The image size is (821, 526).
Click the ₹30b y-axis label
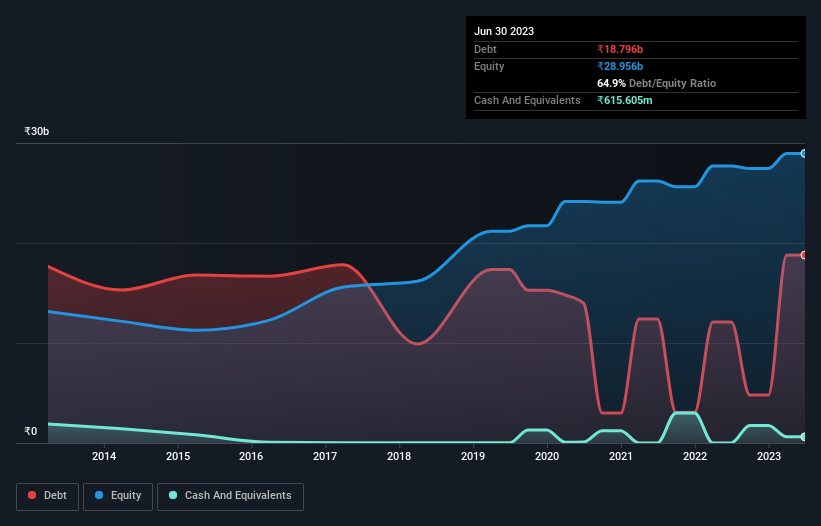37,131
